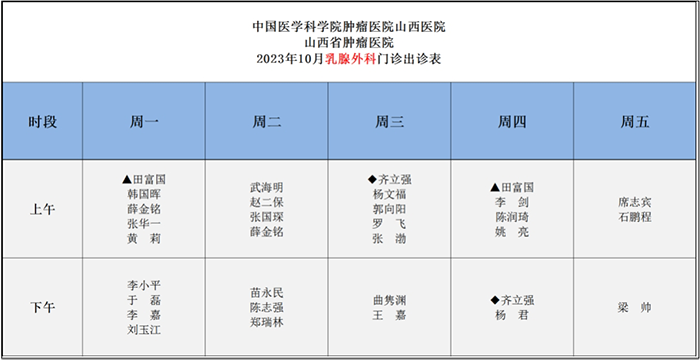Image resolution: width=700 pixels, height=360 pixels.
Task: Select the name 郭向阳
Action: click(x=389, y=209)
